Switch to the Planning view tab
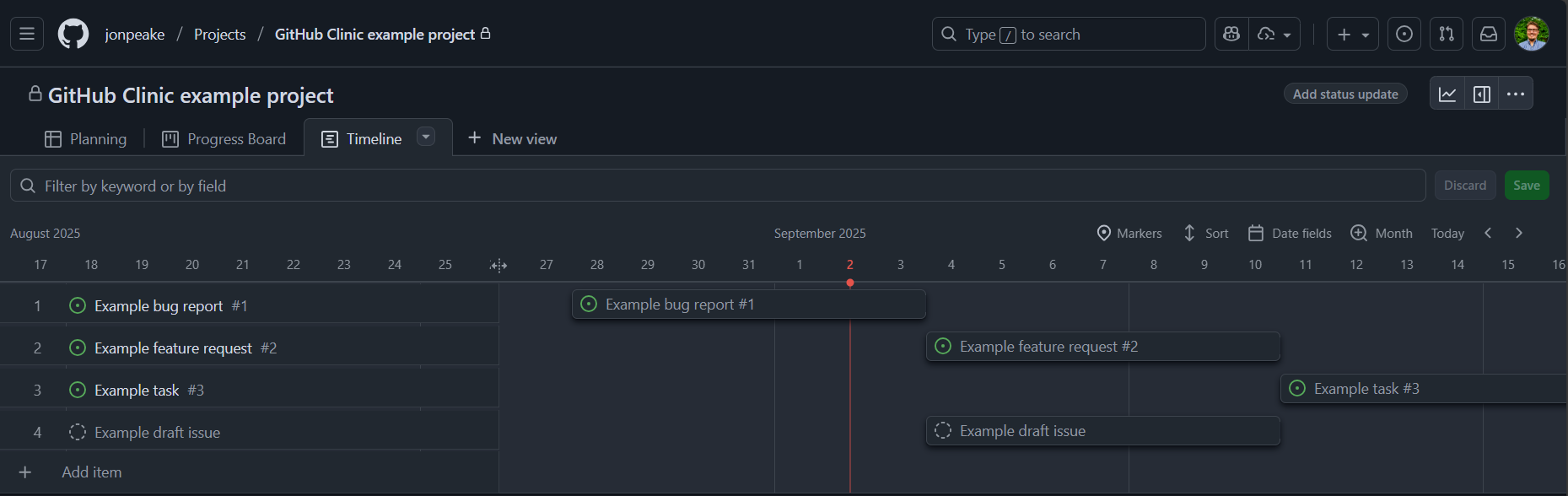 (85, 139)
